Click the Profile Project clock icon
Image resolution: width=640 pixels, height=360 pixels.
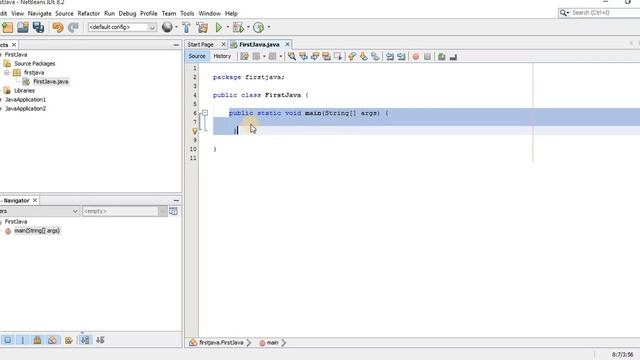click(258, 27)
